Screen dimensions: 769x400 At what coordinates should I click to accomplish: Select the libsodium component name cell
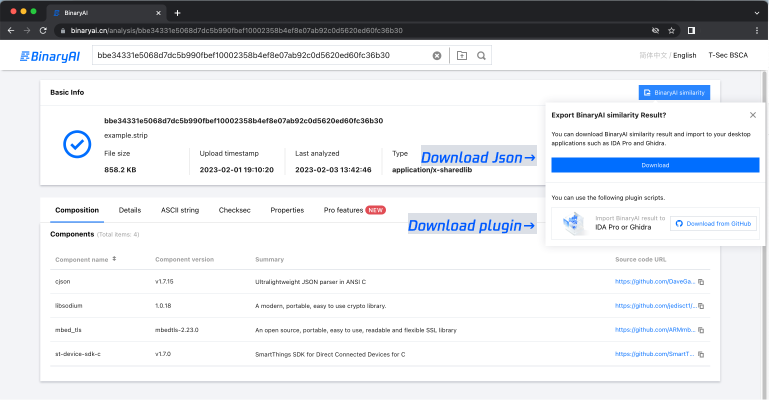[x=69, y=305]
